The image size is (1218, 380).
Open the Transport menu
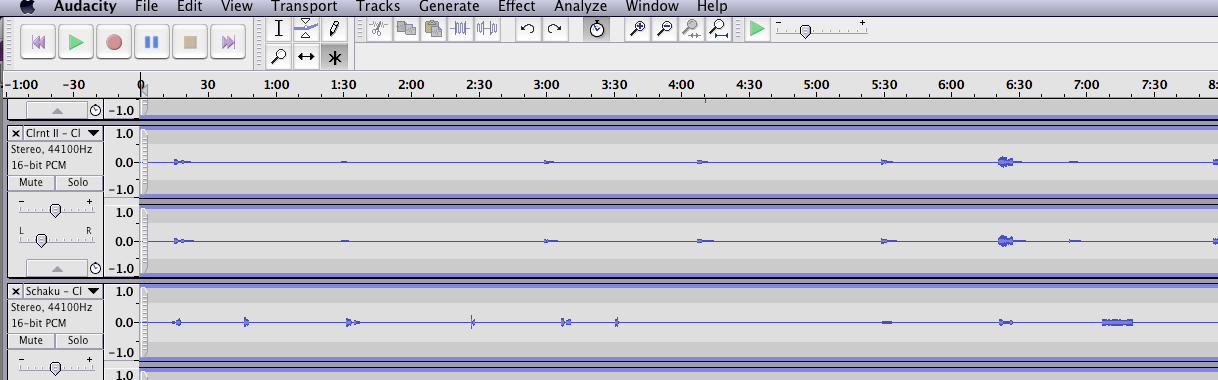tap(304, 6)
